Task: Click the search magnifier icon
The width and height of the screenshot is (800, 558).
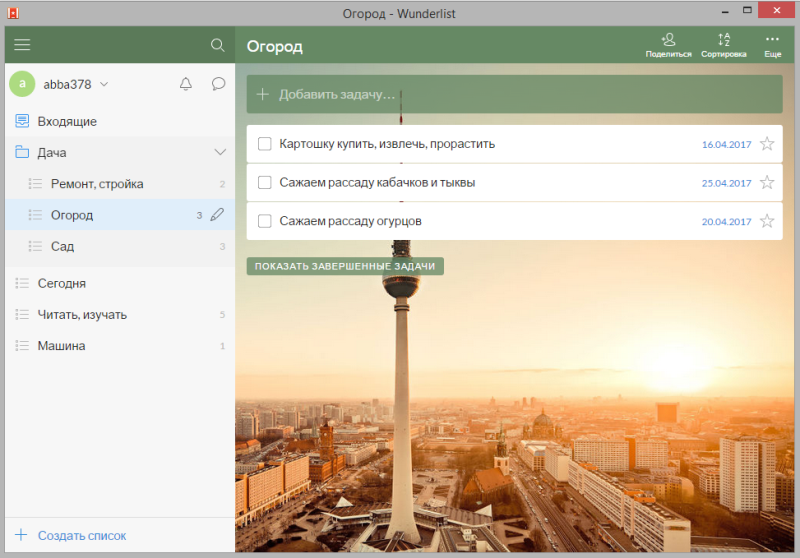Action: pos(217,45)
